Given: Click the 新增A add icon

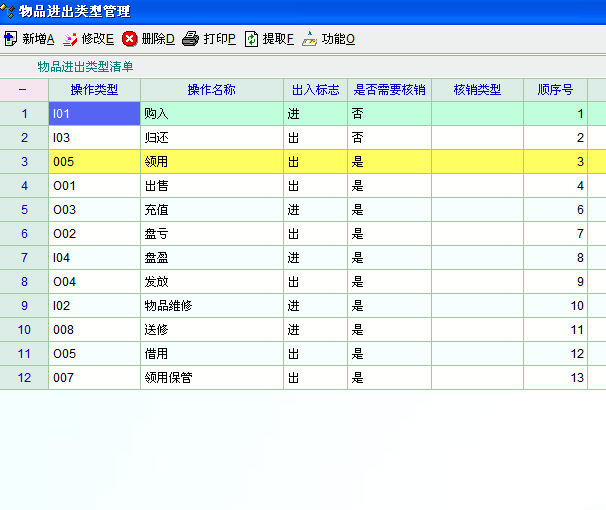Looking at the screenshot, I should tap(11, 39).
